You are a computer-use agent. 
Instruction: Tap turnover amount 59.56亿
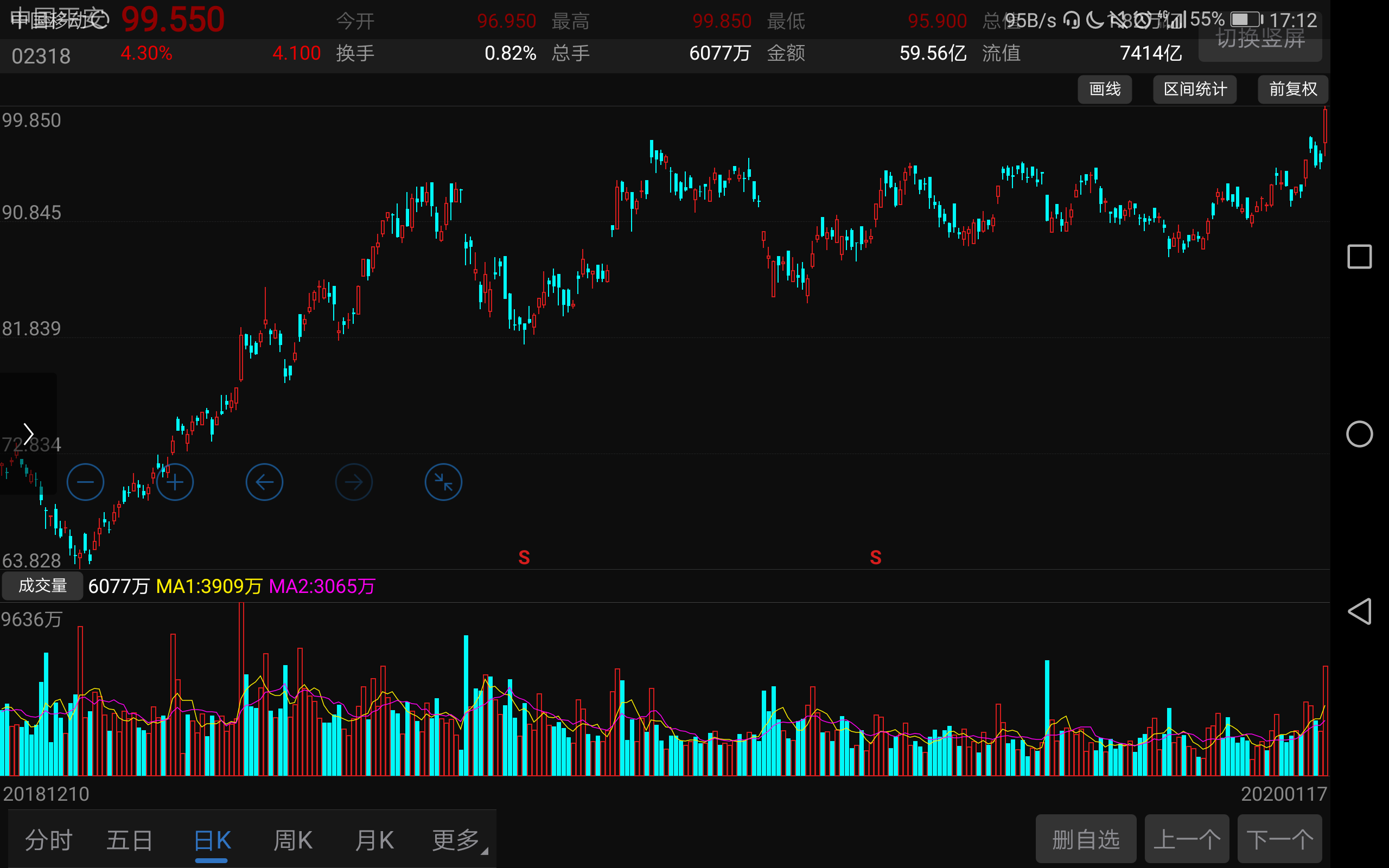[933, 53]
